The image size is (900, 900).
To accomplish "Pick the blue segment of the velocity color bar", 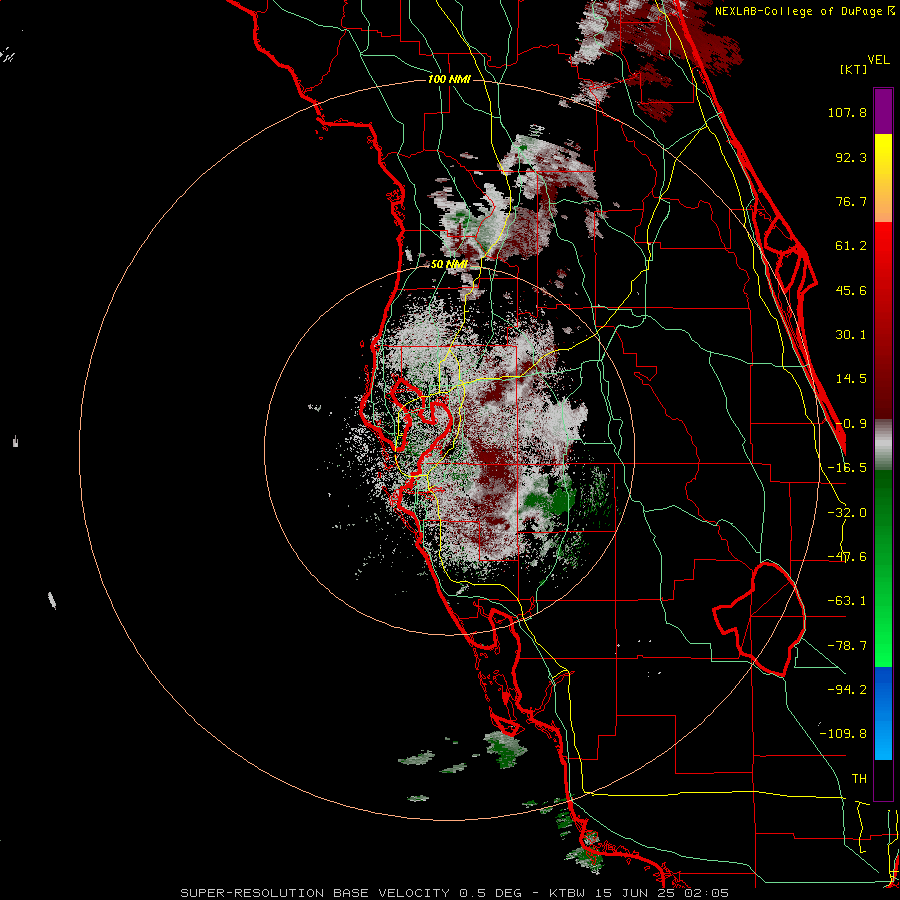I will tap(883, 713).
